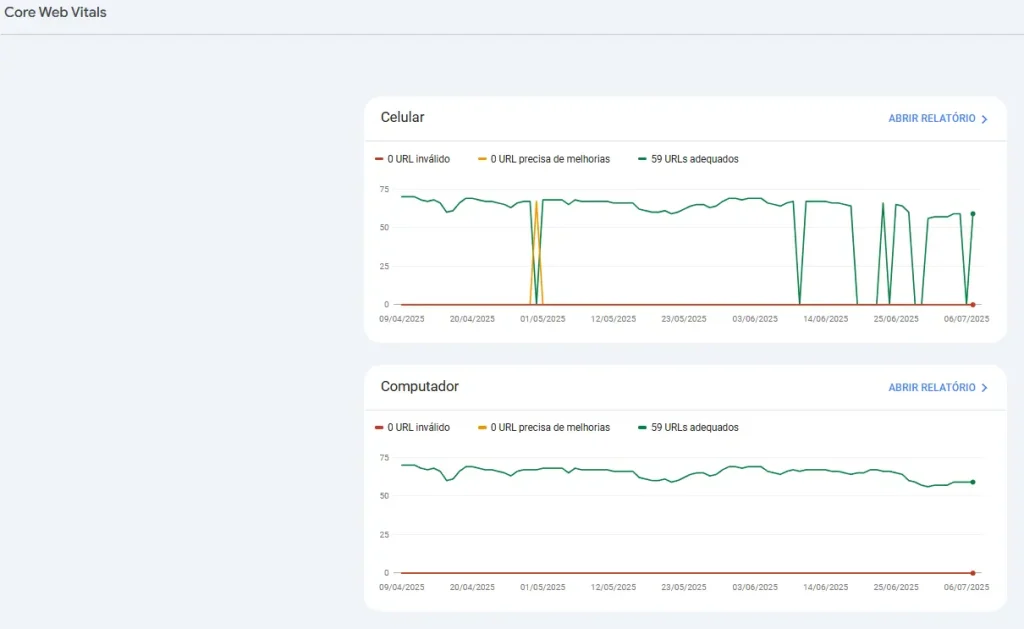Image resolution: width=1024 pixels, height=629 pixels.
Task: Click the Core Web Vitals page heading
Action: 56,13
